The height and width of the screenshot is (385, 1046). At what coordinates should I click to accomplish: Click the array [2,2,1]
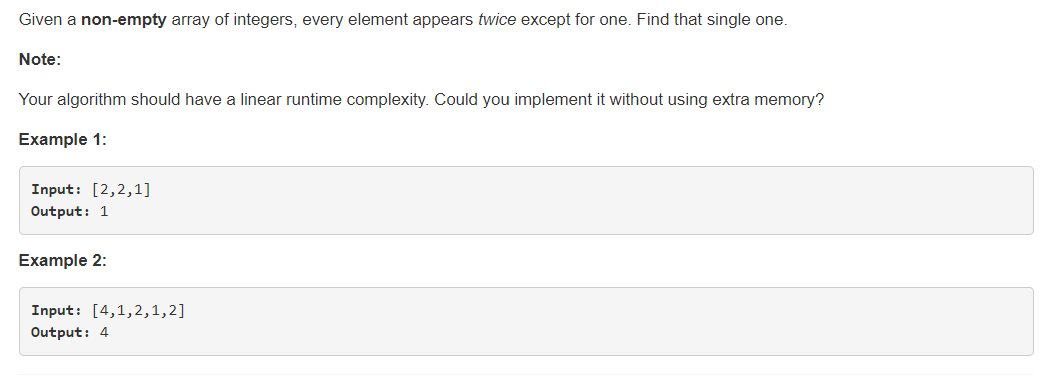point(121,189)
